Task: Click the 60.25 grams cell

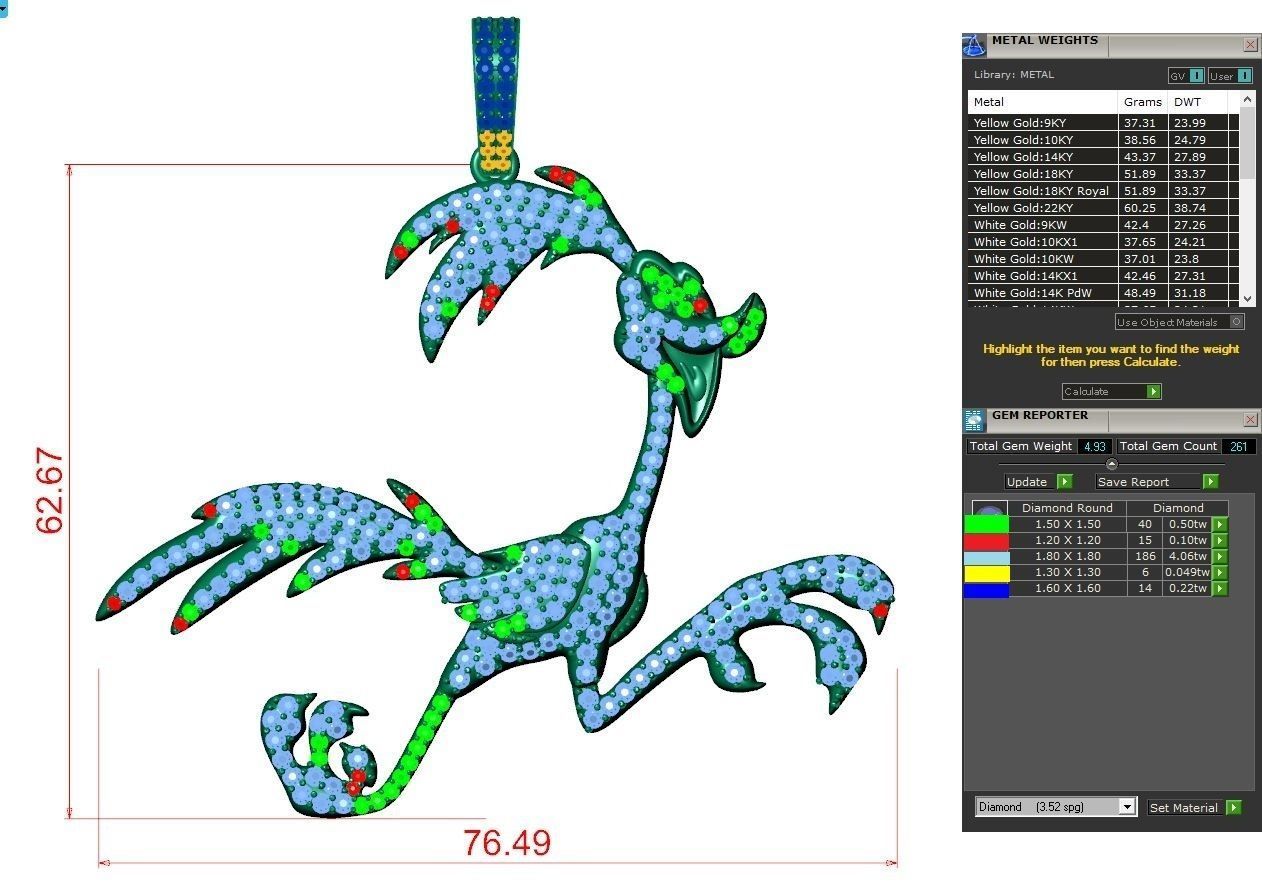Action: tap(1142, 208)
